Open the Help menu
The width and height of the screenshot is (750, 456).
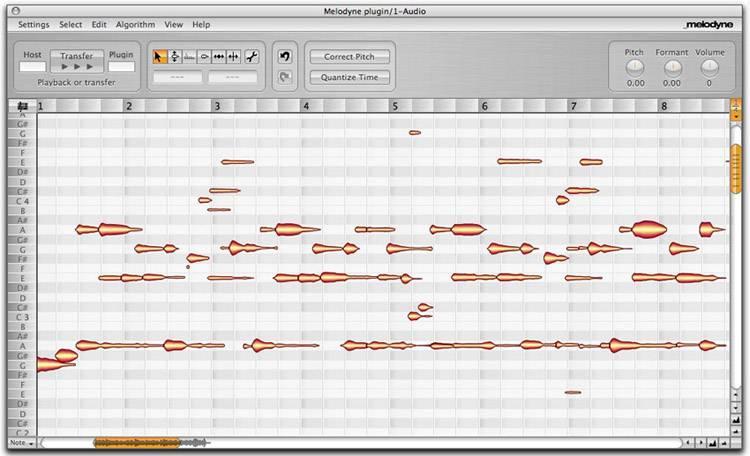[201, 24]
